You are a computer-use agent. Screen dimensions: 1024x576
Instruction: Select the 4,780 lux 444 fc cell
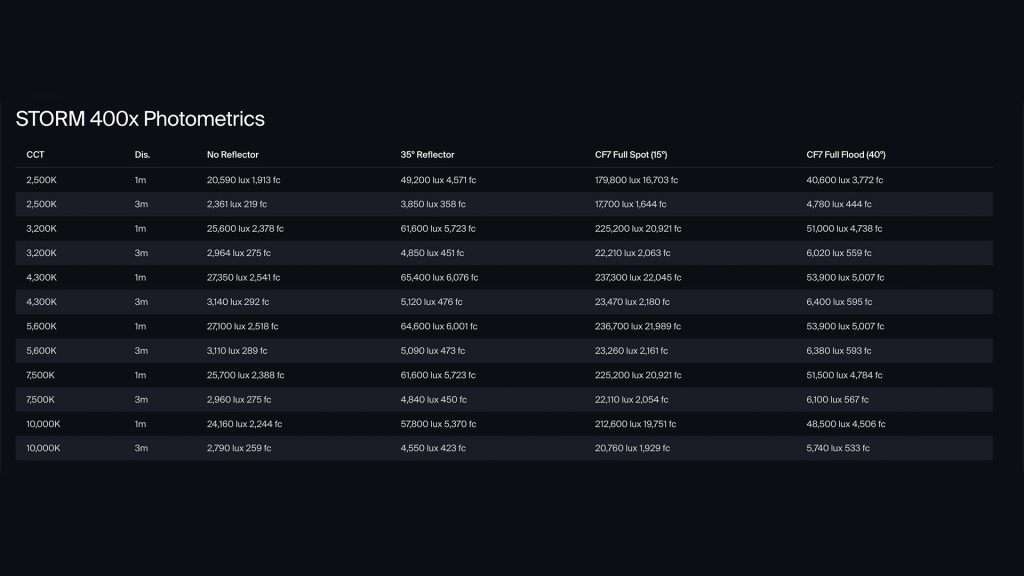click(838, 204)
